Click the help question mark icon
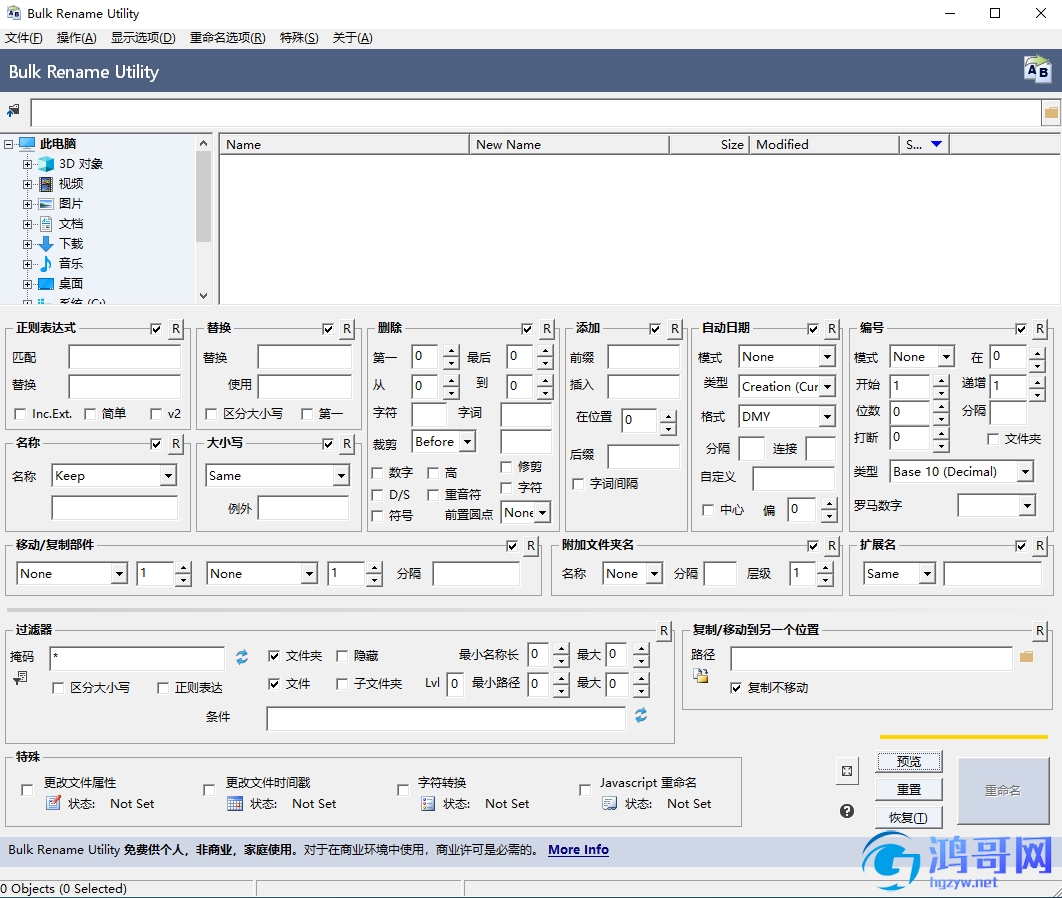 [x=847, y=811]
